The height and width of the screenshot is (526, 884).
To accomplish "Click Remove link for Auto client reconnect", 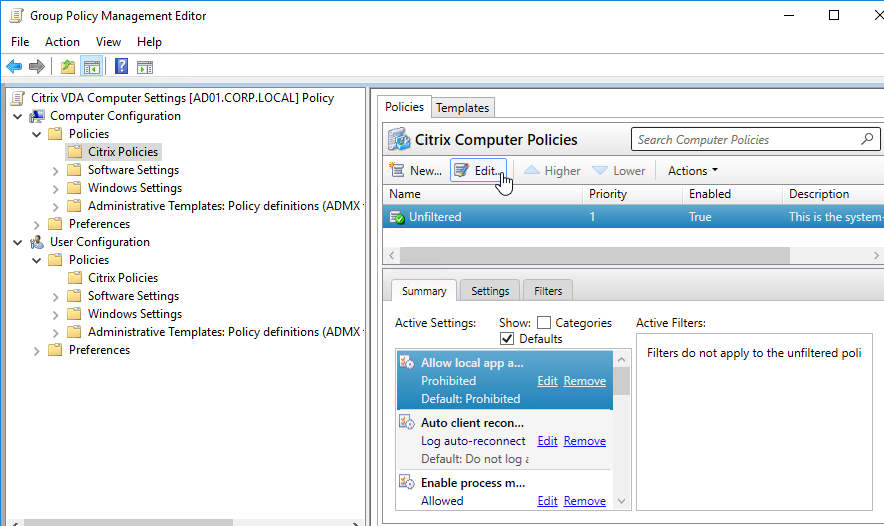I will 585,440.
